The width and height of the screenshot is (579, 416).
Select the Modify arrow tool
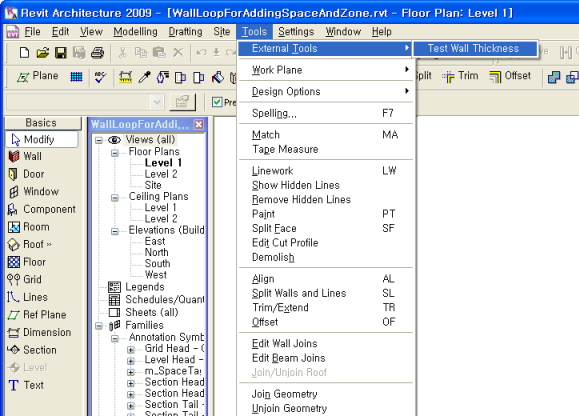[42, 140]
